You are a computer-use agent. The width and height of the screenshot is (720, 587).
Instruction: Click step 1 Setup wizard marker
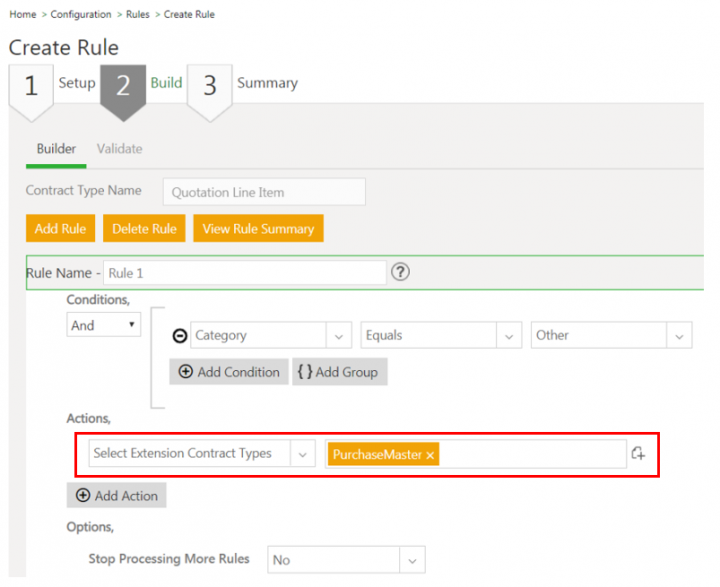[31, 87]
